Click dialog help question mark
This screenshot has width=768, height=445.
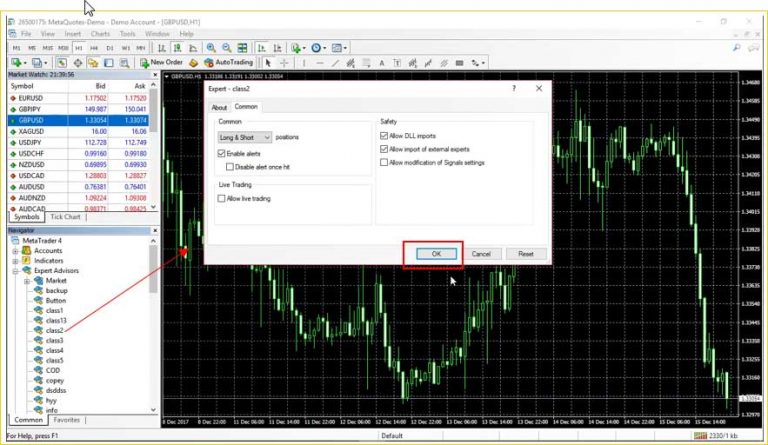(514, 88)
